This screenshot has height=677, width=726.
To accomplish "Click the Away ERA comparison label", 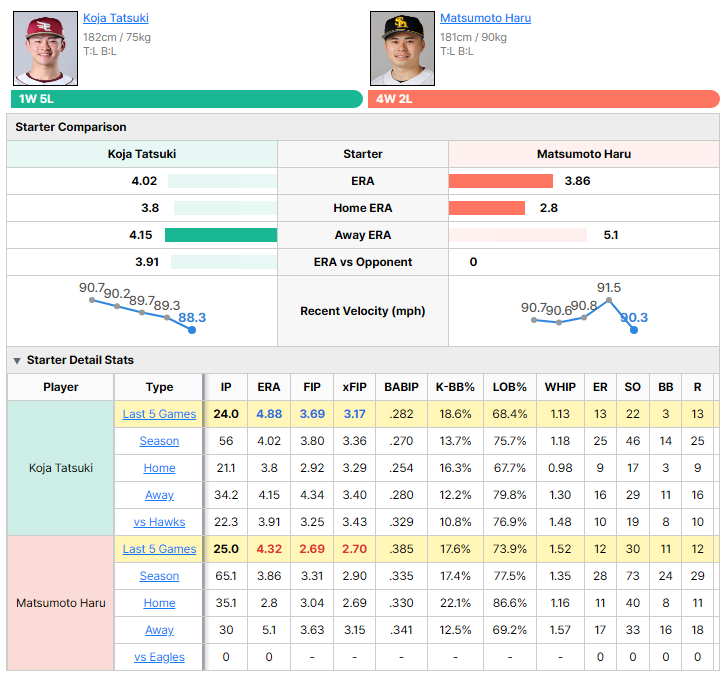I will coord(363,235).
